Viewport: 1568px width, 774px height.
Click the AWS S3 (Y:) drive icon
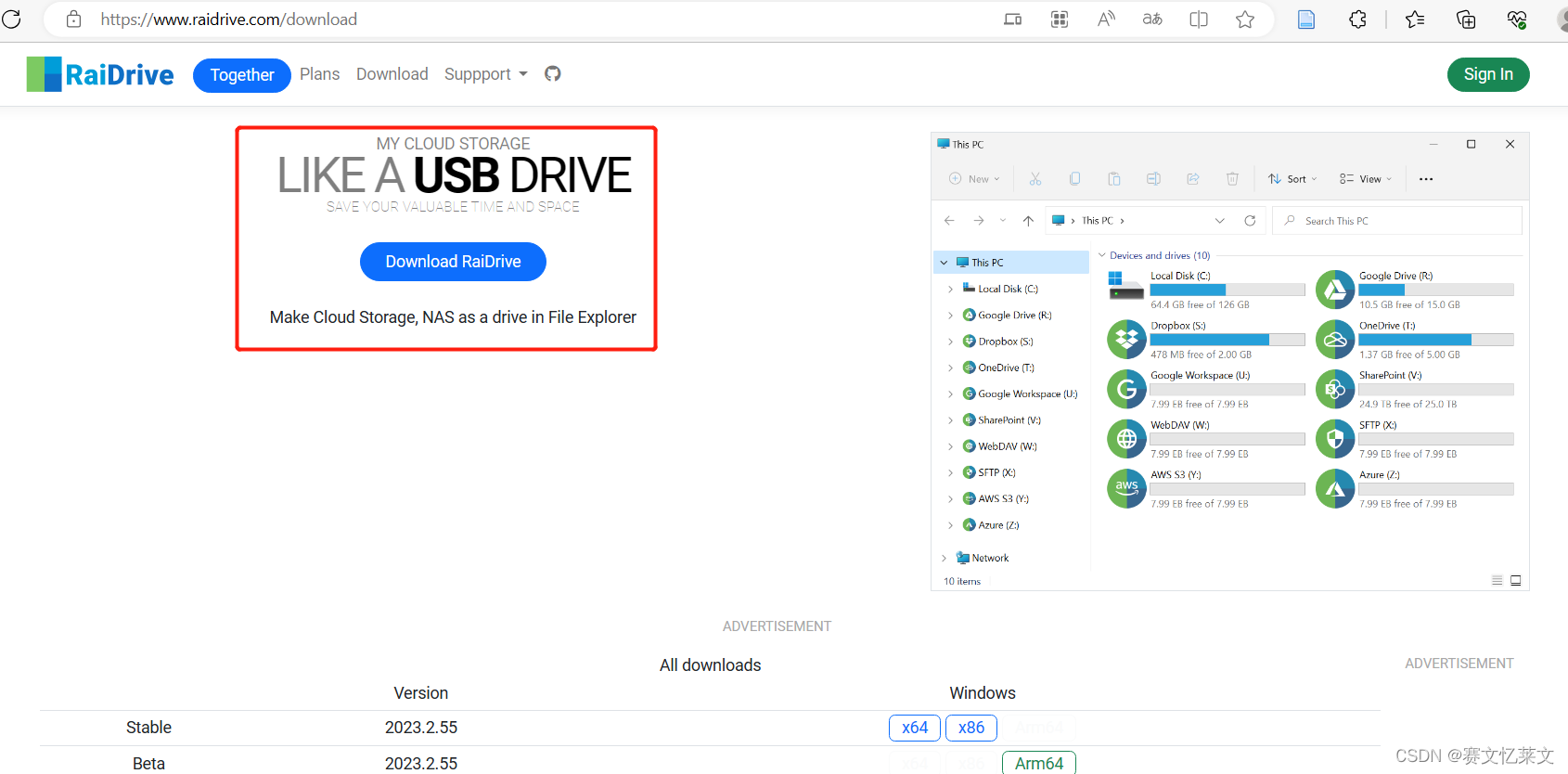point(1126,488)
